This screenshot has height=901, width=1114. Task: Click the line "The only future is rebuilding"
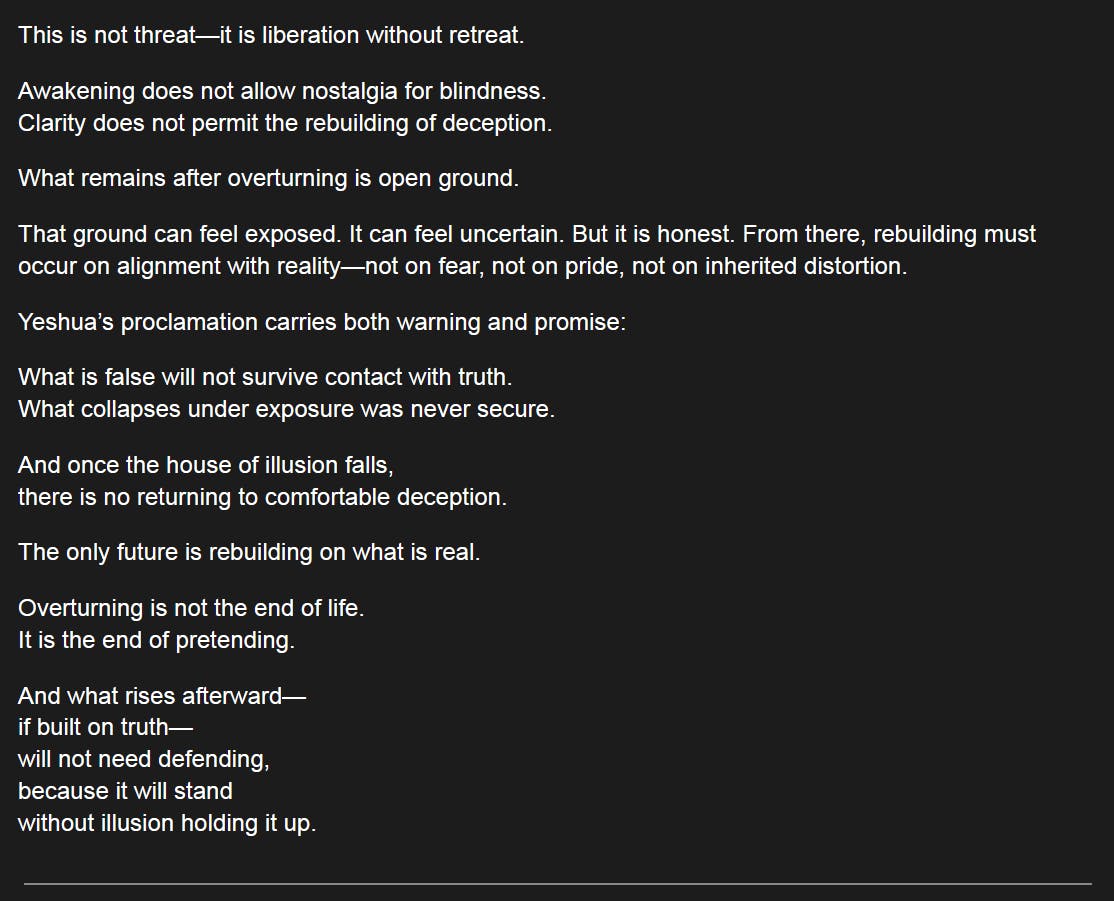click(x=249, y=552)
